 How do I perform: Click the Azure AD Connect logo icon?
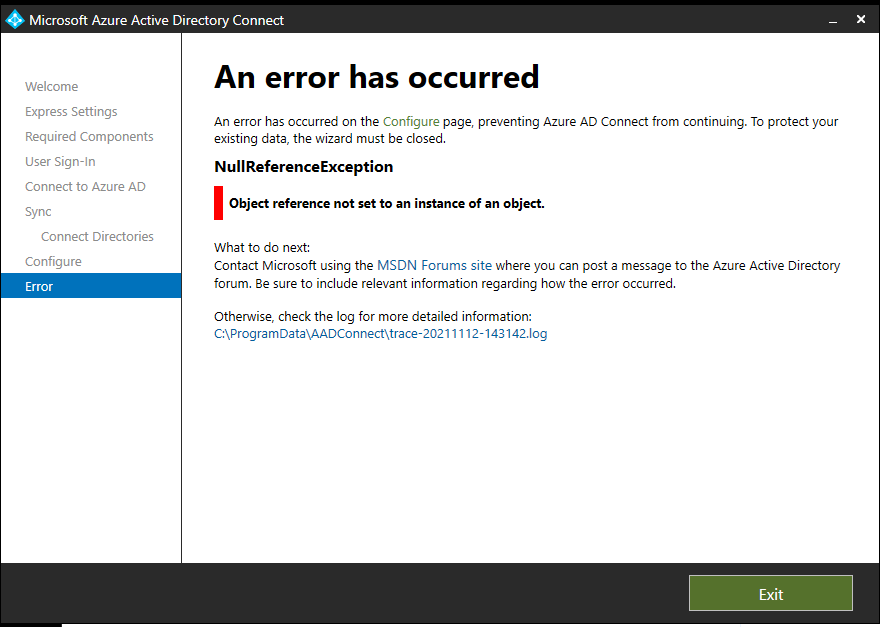tap(15, 20)
